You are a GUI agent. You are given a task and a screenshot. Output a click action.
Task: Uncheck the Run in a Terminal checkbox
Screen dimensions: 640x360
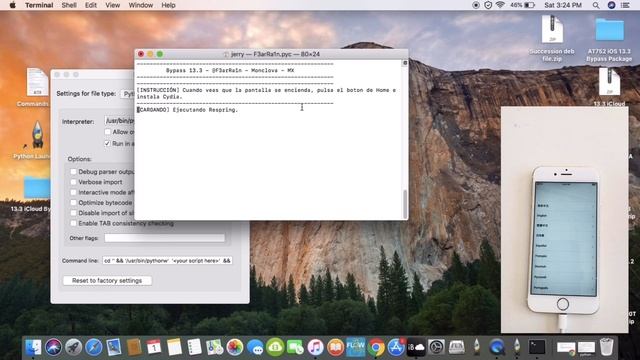(x=107, y=144)
